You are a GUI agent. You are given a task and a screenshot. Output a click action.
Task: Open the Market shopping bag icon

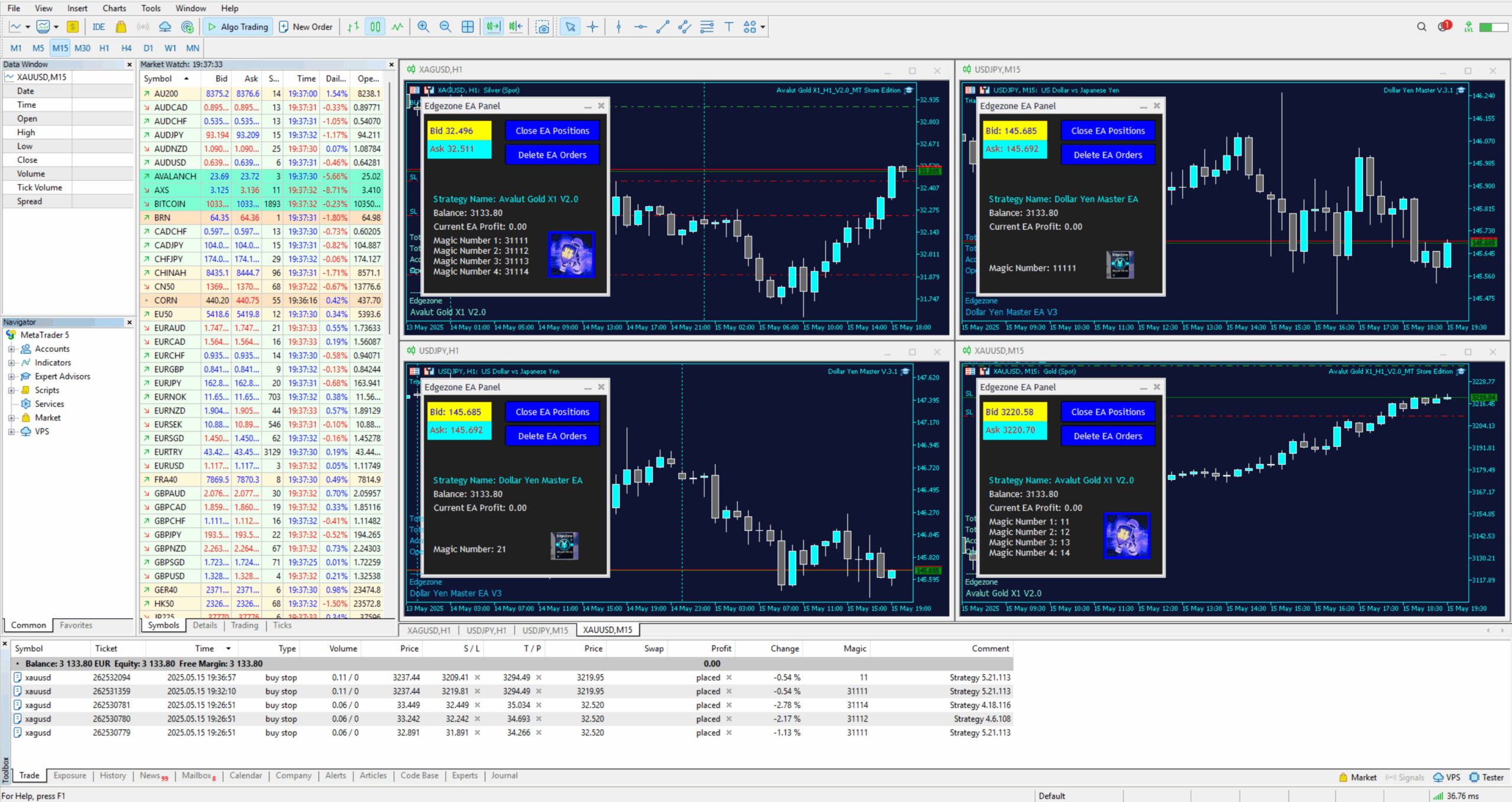(121, 27)
